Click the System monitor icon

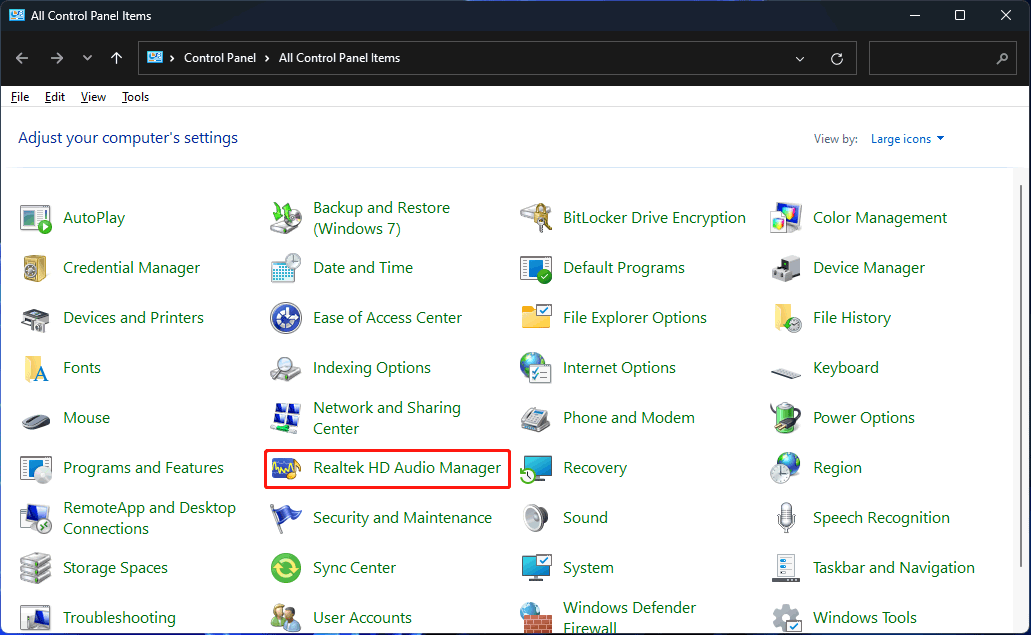536,568
